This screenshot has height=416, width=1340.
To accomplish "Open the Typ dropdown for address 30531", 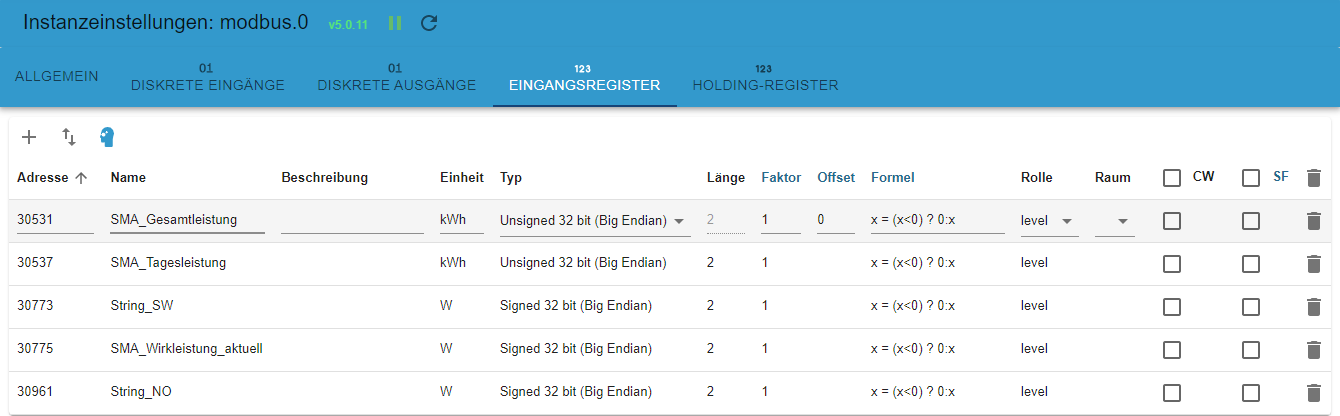I will coord(595,221).
